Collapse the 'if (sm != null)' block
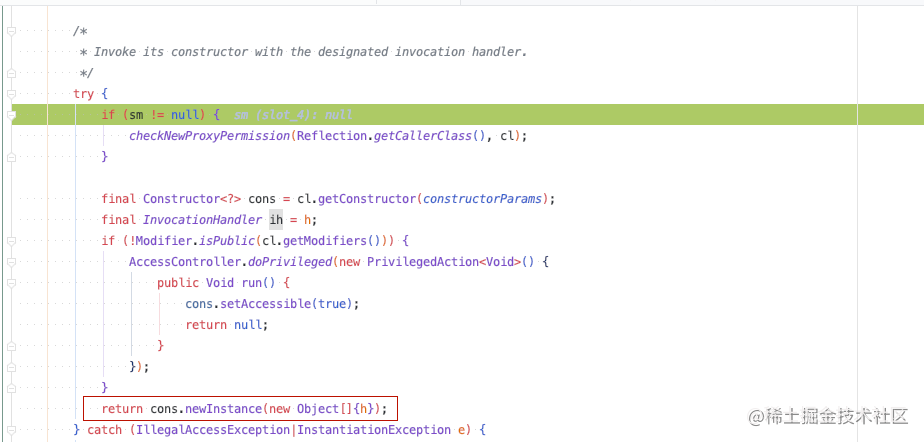Image resolution: width=924 pixels, height=442 pixels. 11,115
